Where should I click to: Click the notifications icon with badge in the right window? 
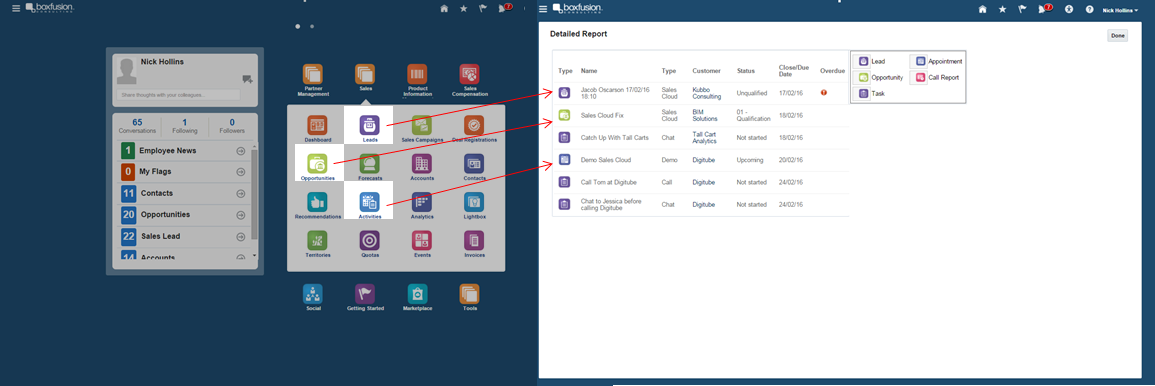[x=1045, y=9]
